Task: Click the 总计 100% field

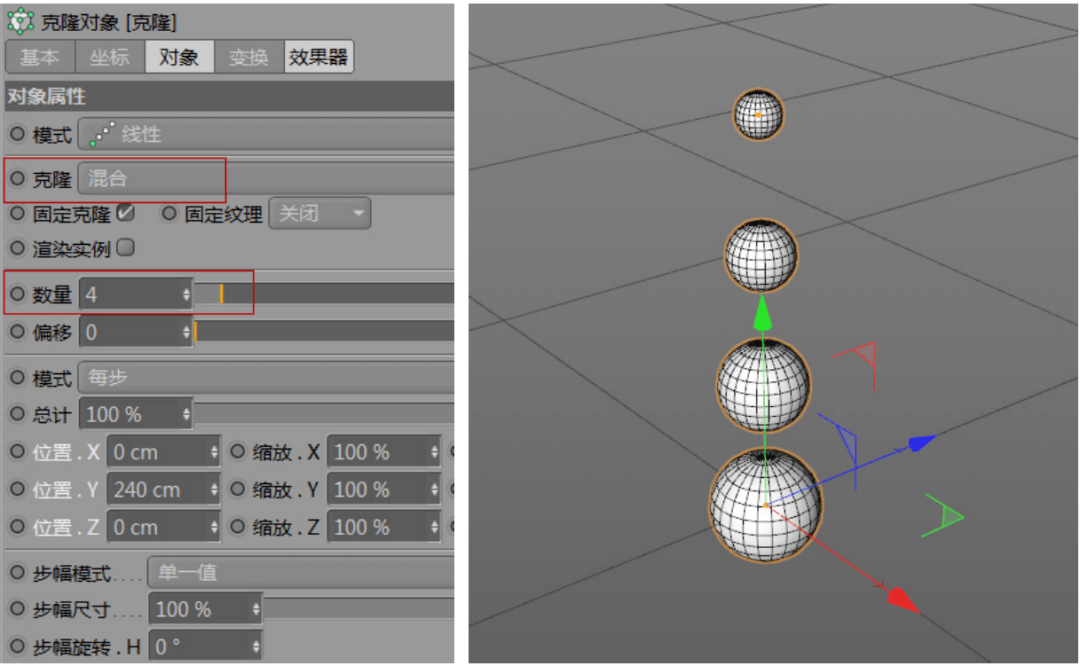Action: pos(136,415)
